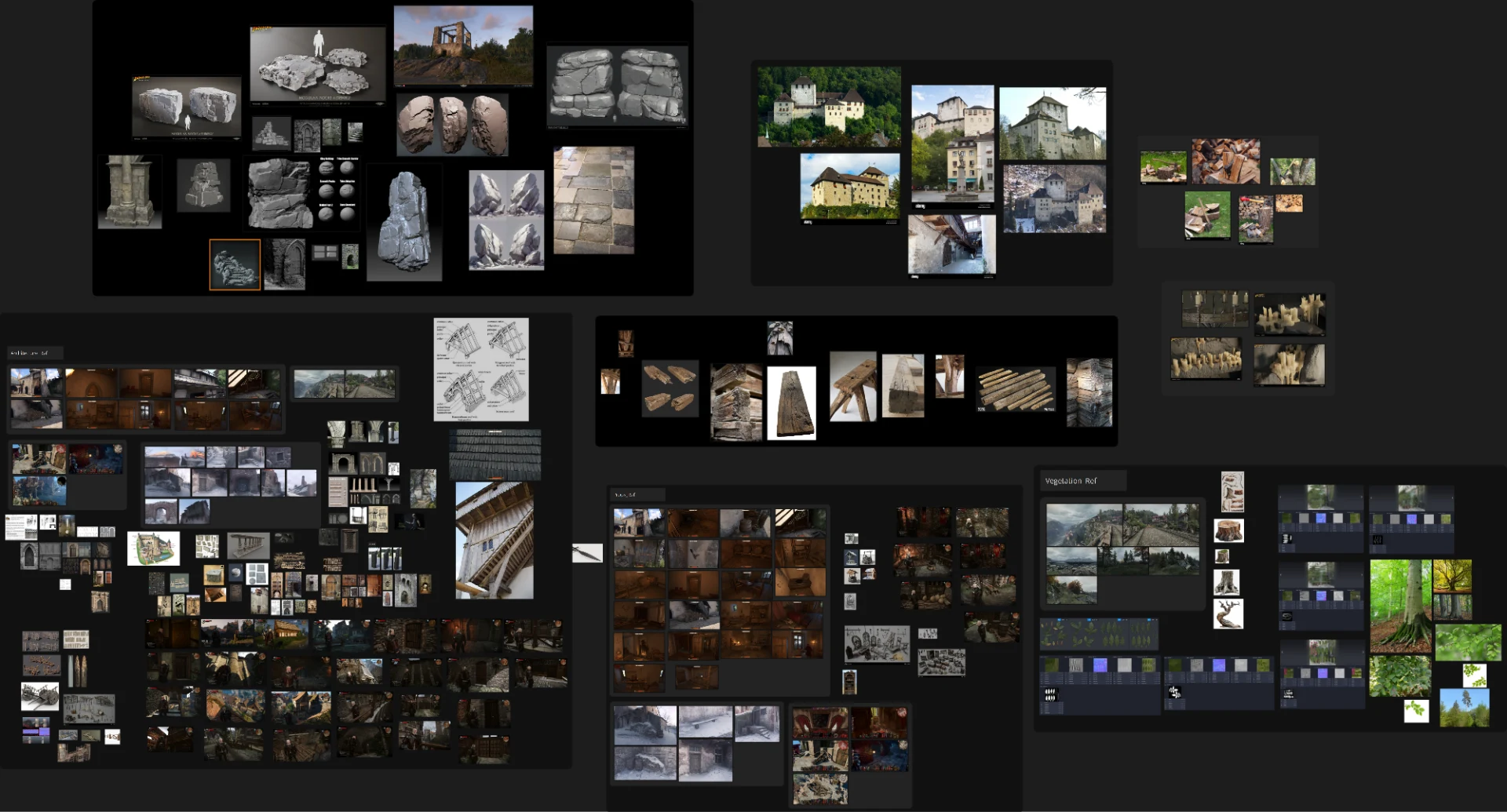Click the yellow autumn tree photo

[1452, 576]
